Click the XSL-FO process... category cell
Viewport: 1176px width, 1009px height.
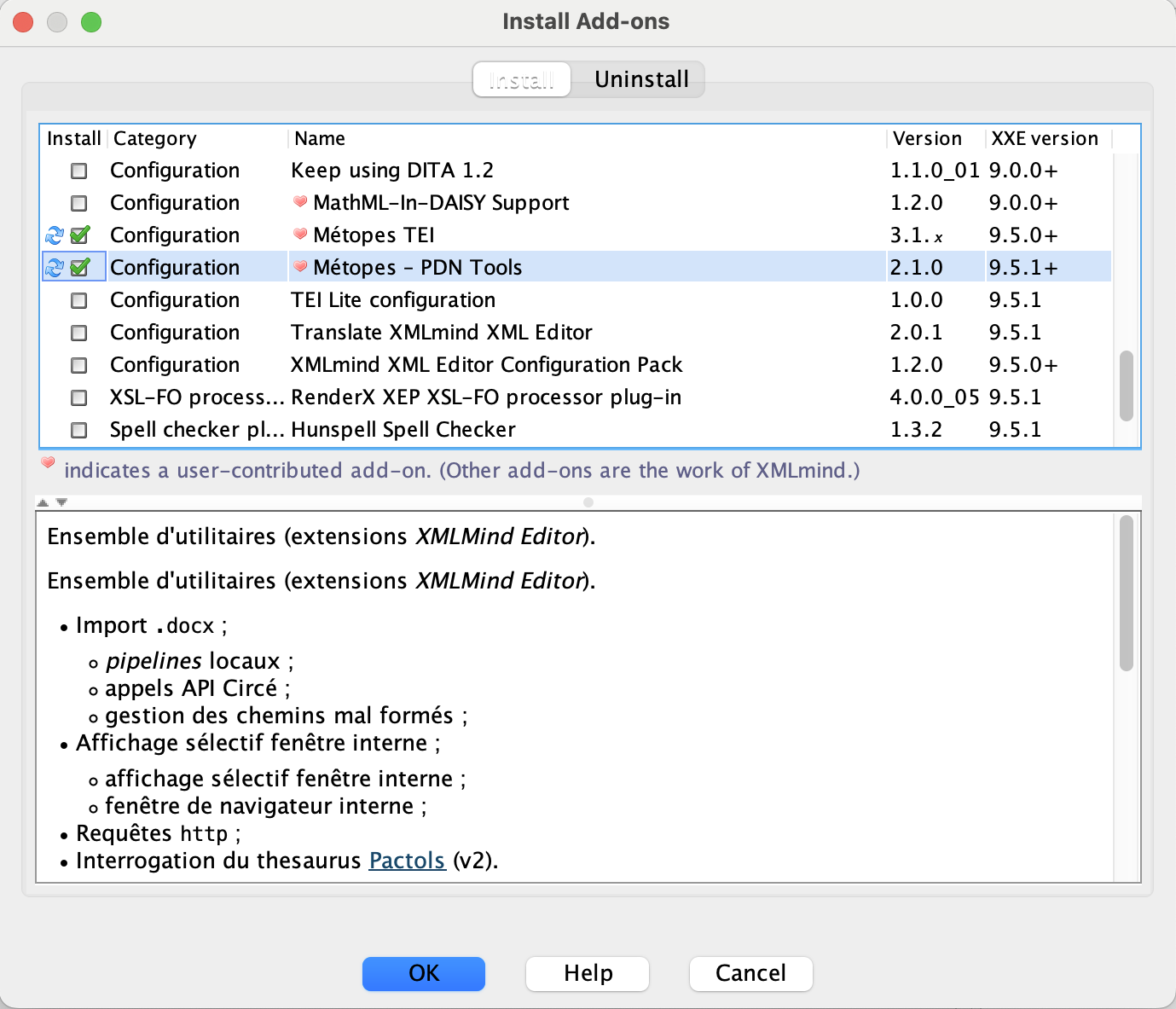pyautogui.click(x=197, y=397)
